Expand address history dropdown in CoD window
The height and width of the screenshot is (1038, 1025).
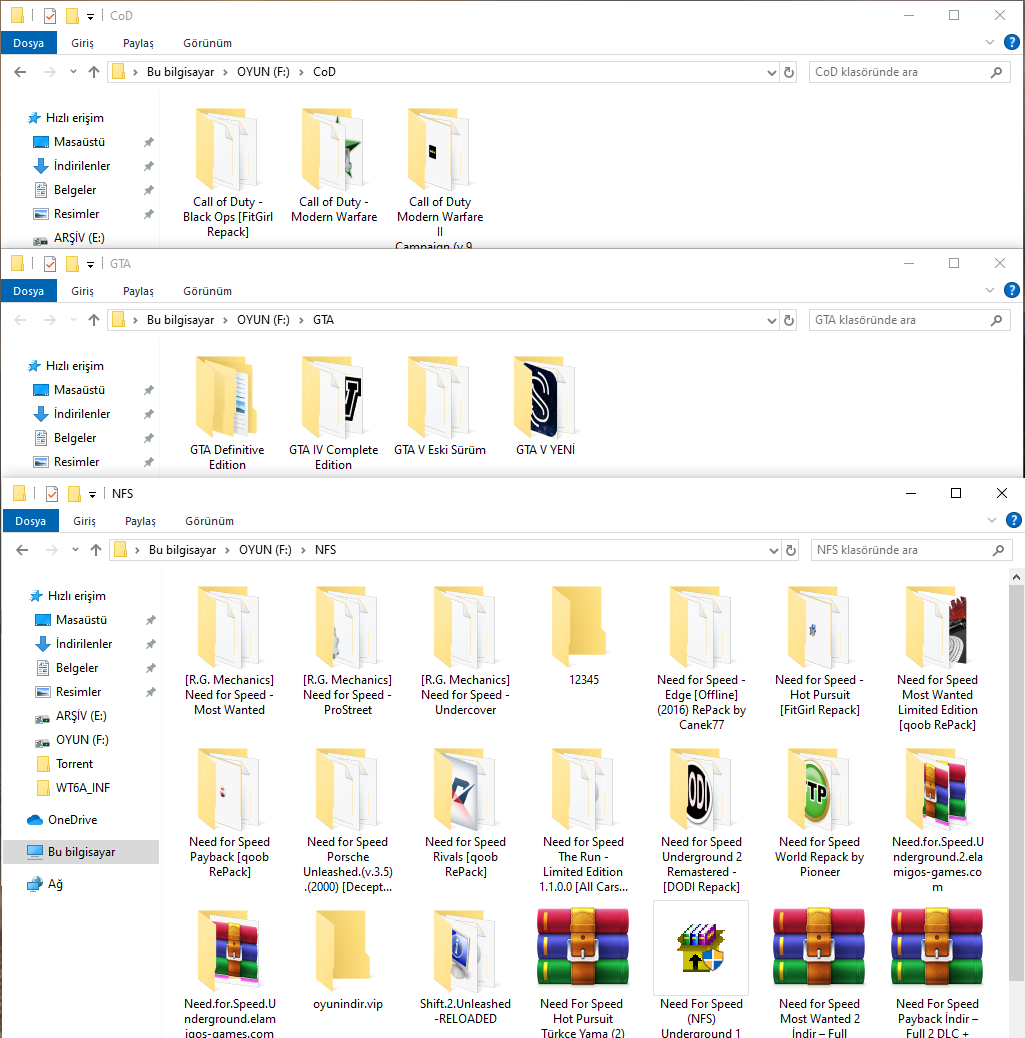[x=771, y=73]
